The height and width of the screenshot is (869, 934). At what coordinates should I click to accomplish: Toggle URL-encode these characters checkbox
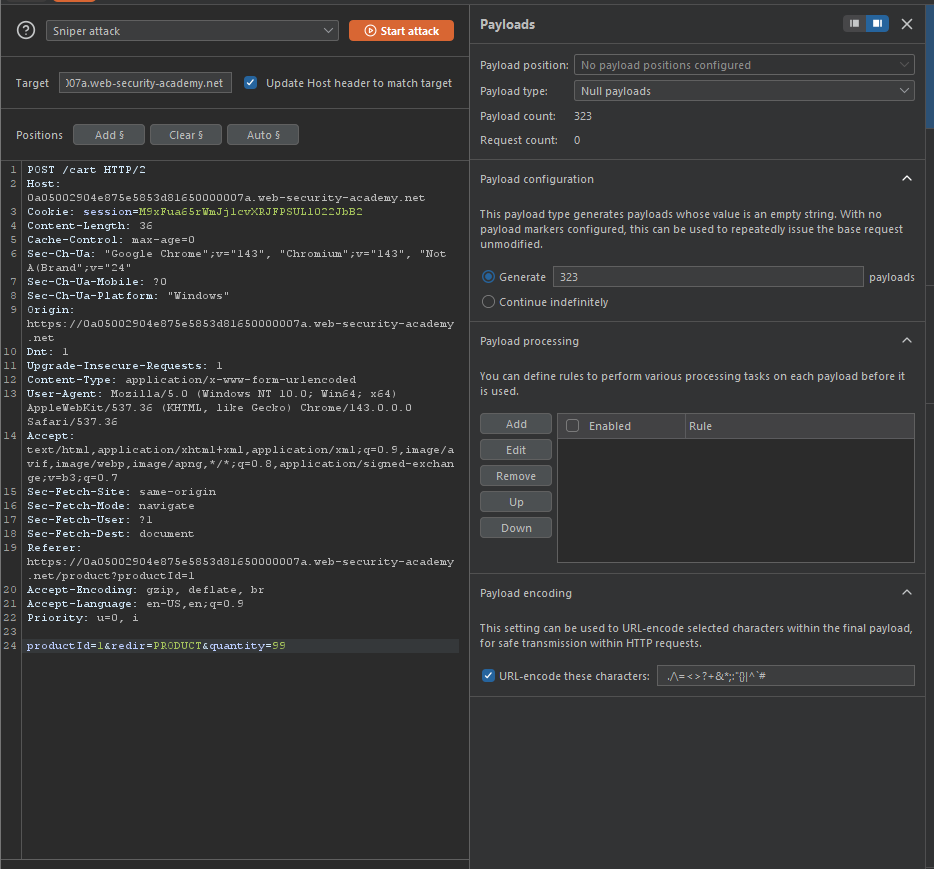pos(488,675)
